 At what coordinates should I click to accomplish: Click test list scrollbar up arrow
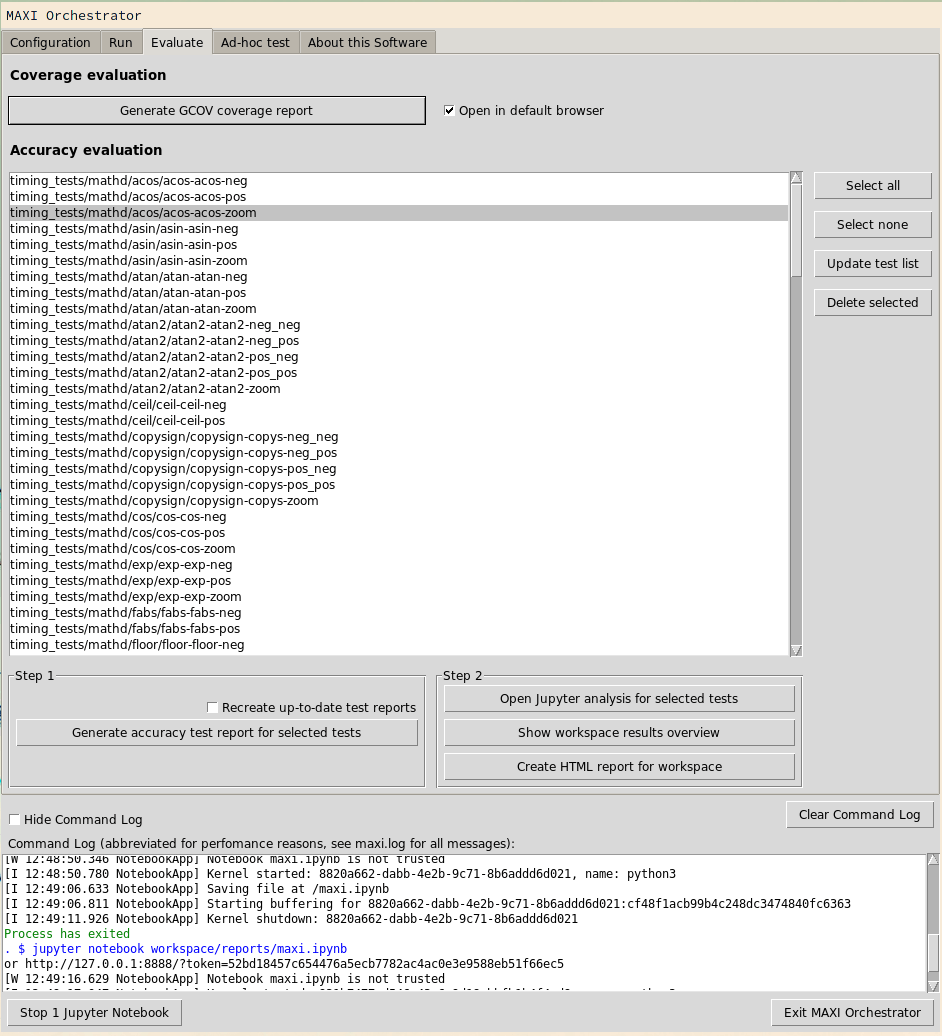(797, 178)
